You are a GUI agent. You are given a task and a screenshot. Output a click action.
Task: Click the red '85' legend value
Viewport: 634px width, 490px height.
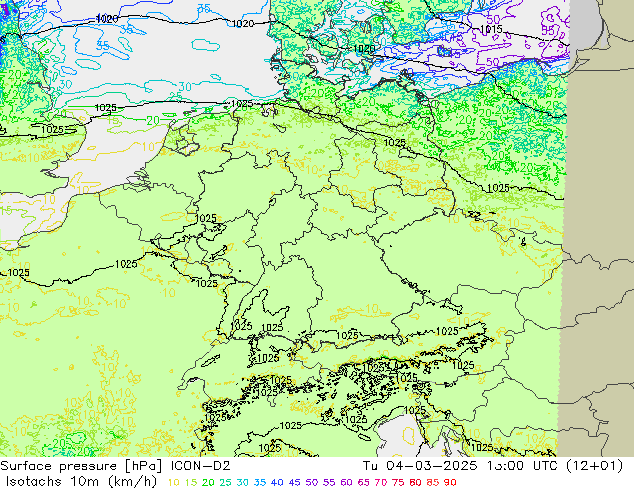point(433,482)
